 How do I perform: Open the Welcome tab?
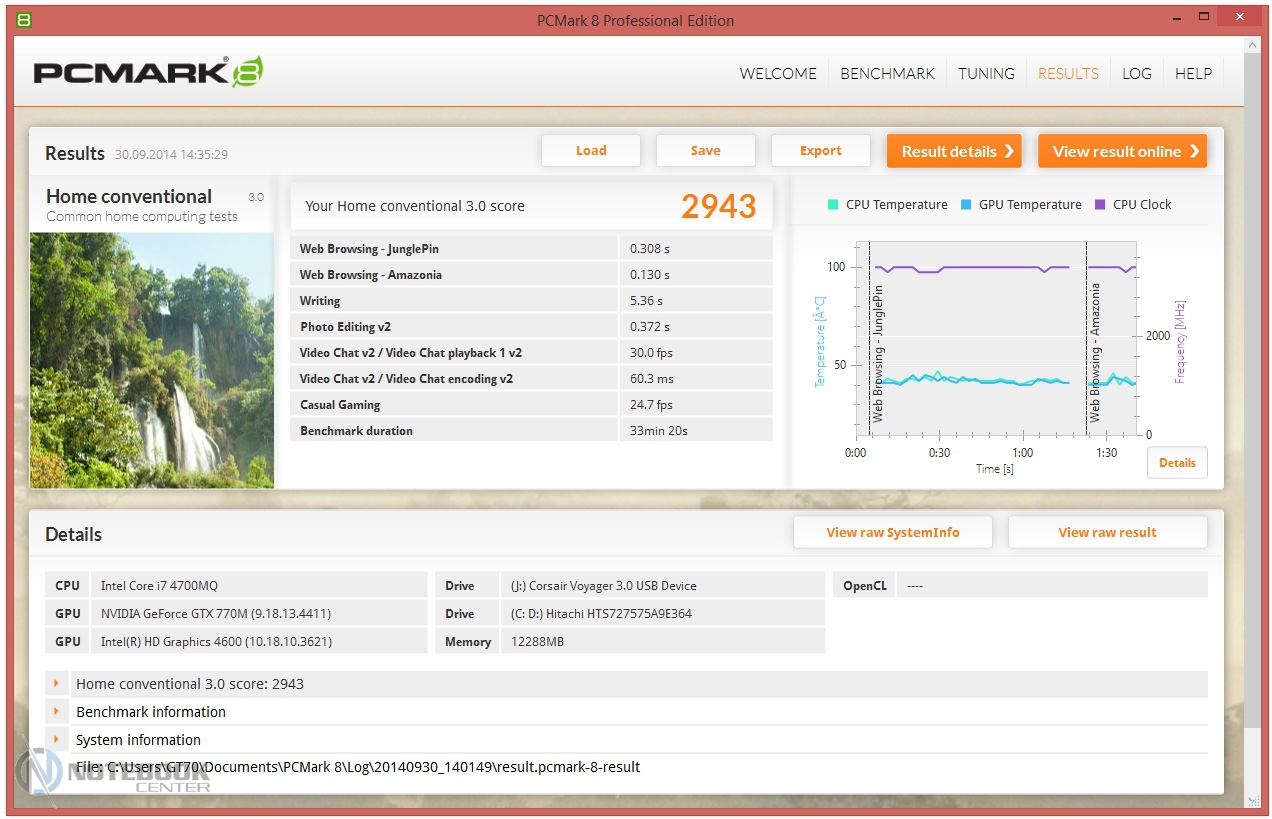coord(778,73)
